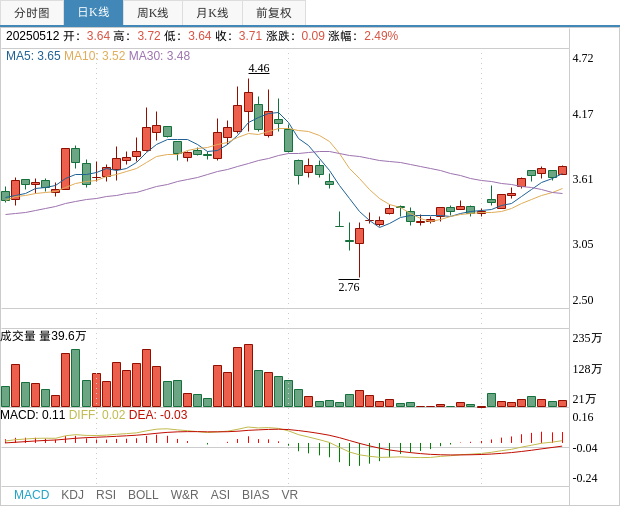Click the 20250512 date text
This screenshot has width=620, height=506.
coord(32,36)
